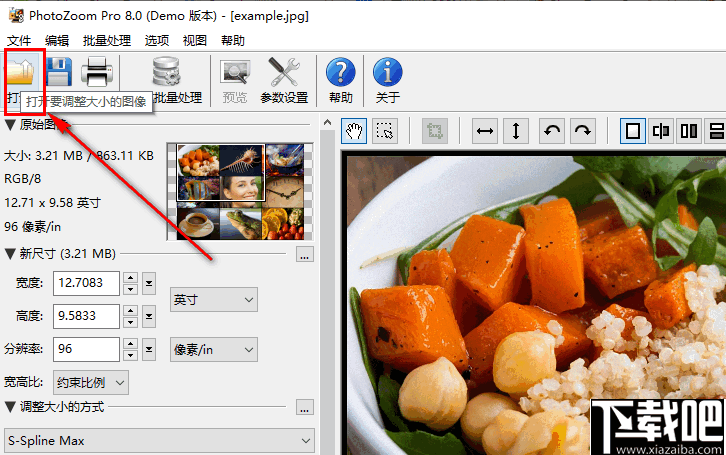Click the crop tool icon
The image size is (726, 455).
pyautogui.click(x=435, y=131)
